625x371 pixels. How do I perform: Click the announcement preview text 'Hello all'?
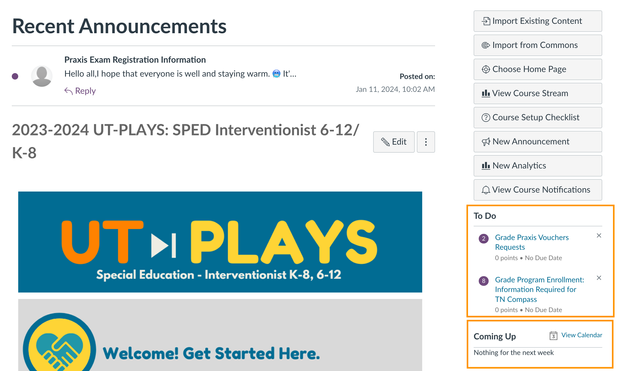(180, 74)
